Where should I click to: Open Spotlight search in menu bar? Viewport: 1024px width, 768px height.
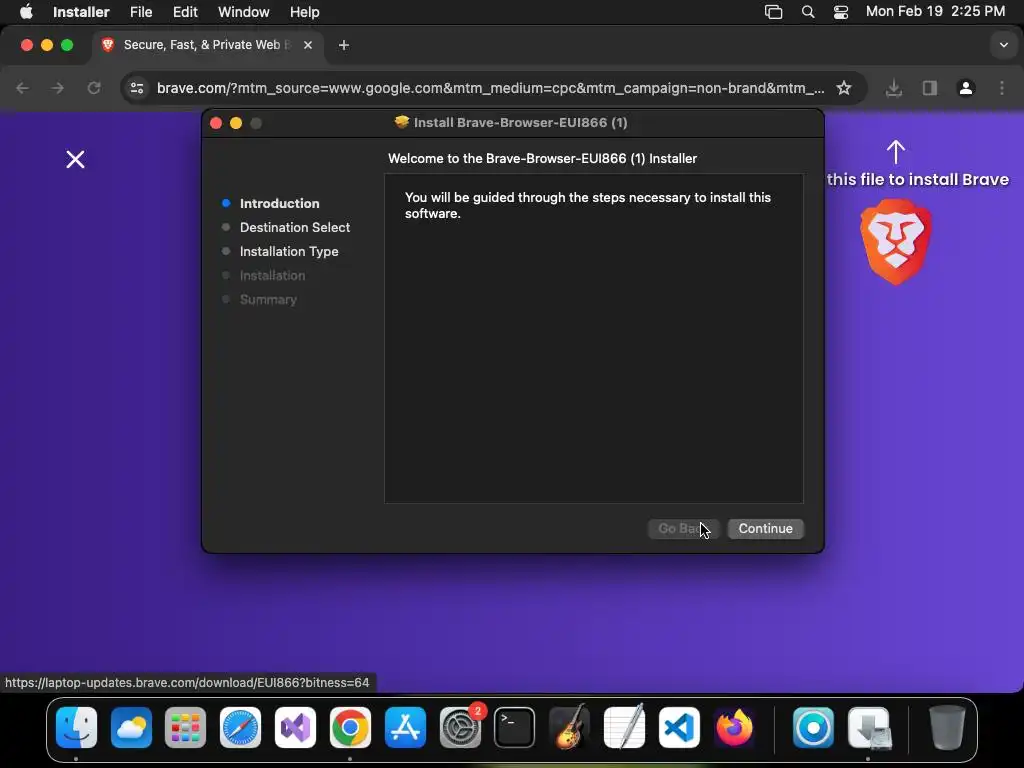(808, 12)
